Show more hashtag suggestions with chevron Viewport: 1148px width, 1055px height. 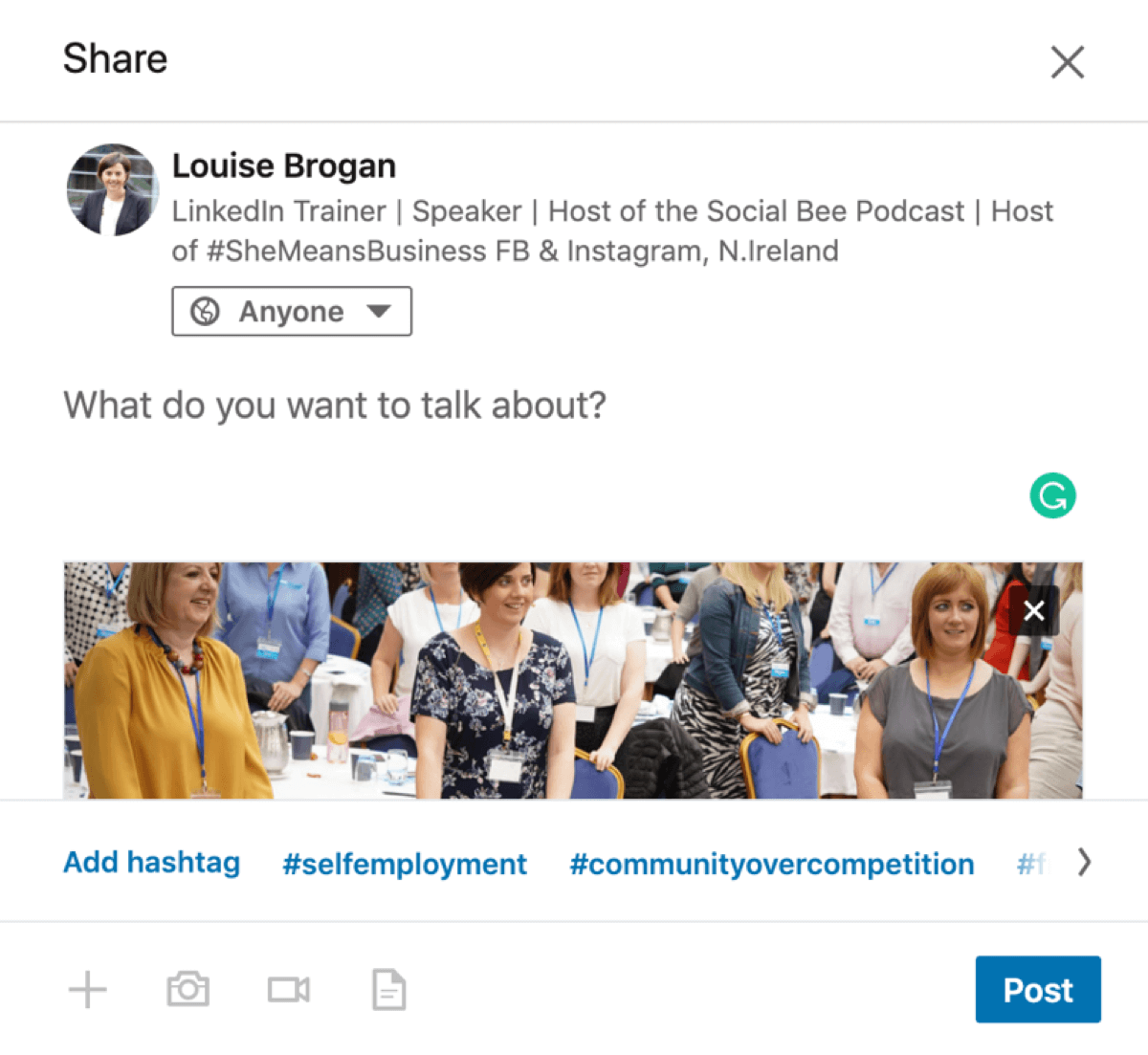click(1083, 862)
